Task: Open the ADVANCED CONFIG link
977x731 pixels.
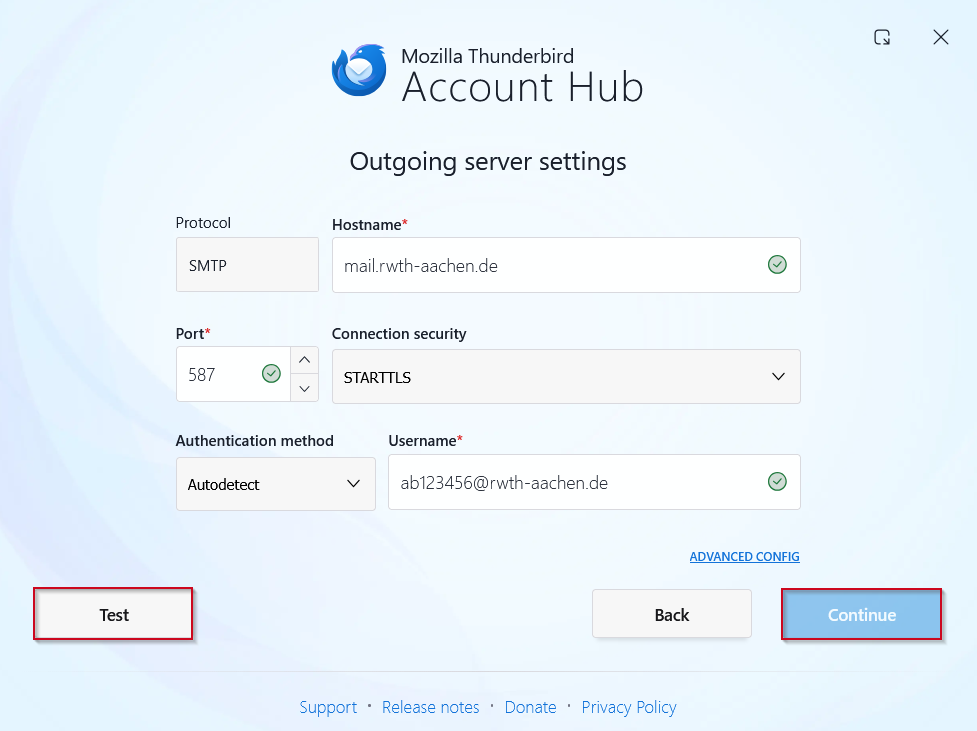Action: click(744, 557)
